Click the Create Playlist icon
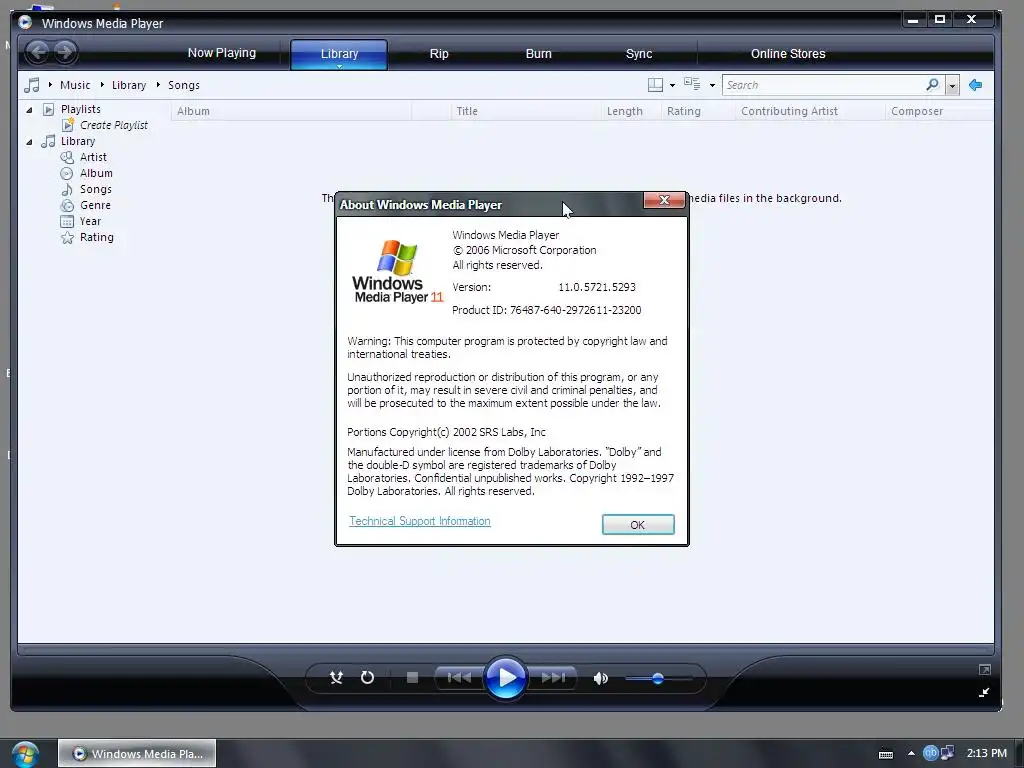1024x768 pixels. (68, 124)
